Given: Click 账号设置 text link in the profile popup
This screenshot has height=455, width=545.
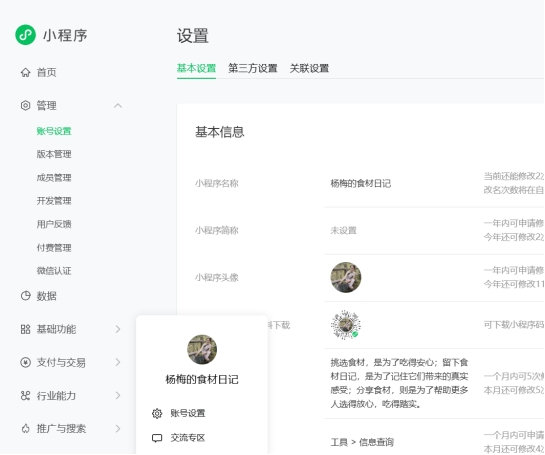Looking at the screenshot, I should (x=188, y=413).
